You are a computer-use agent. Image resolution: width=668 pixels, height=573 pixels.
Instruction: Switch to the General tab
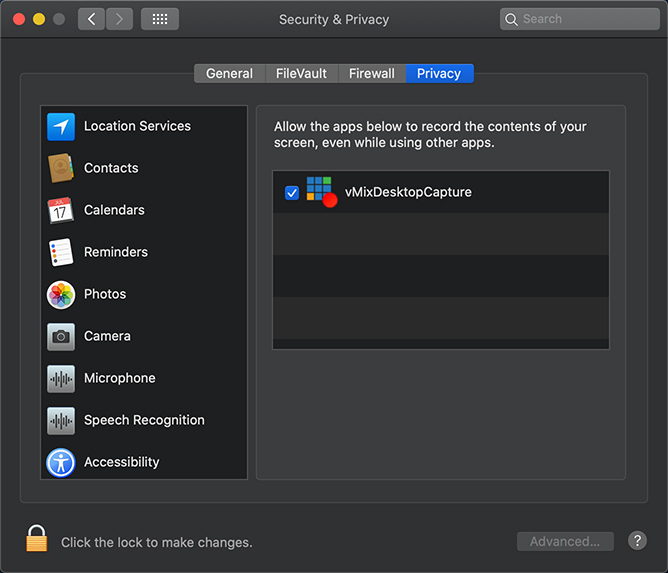229,74
